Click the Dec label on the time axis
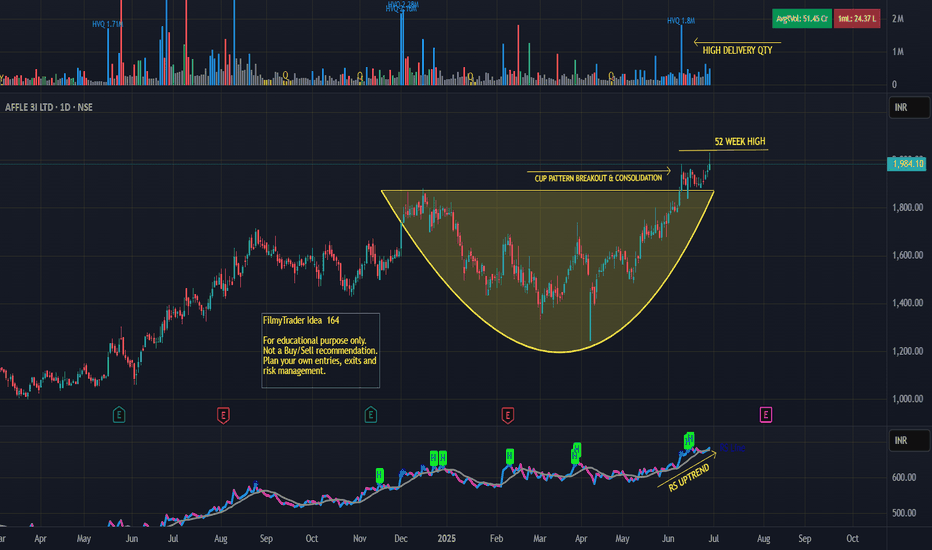932x550 pixels. click(401, 539)
